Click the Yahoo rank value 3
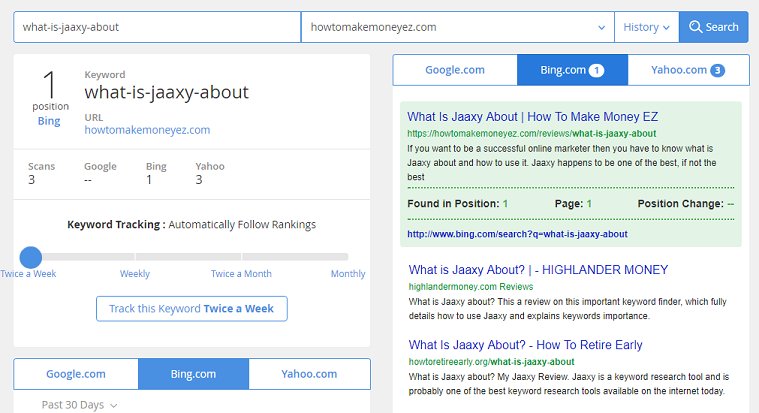 tap(199, 180)
